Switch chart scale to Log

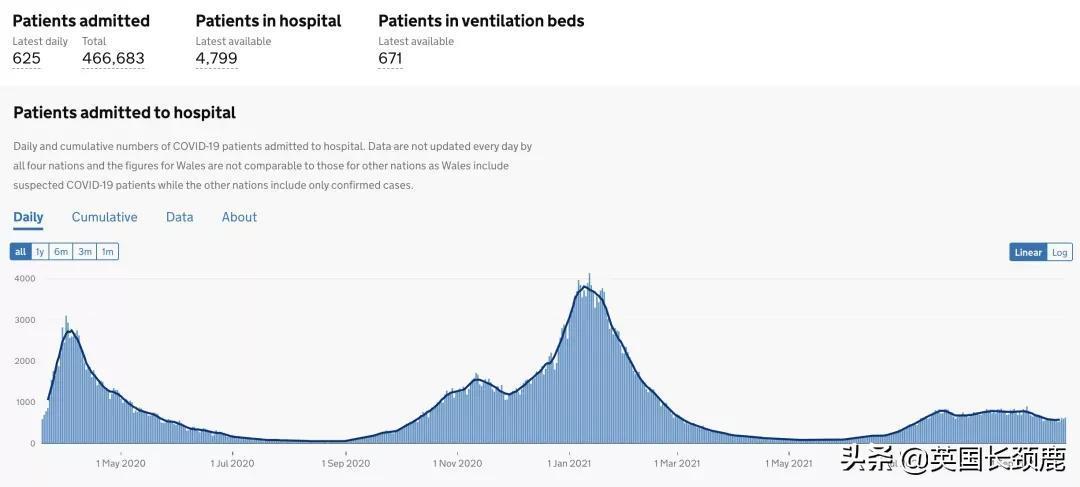click(1059, 253)
